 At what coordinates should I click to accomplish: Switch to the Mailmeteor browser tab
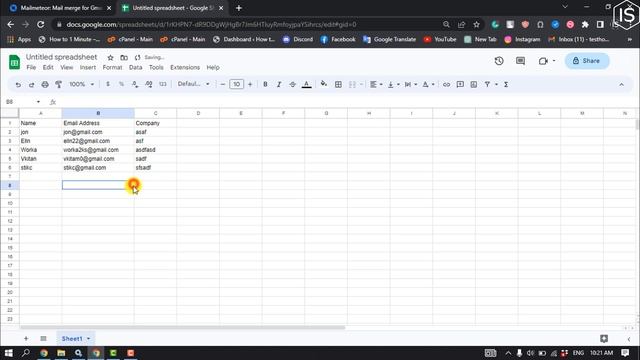click(60, 8)
